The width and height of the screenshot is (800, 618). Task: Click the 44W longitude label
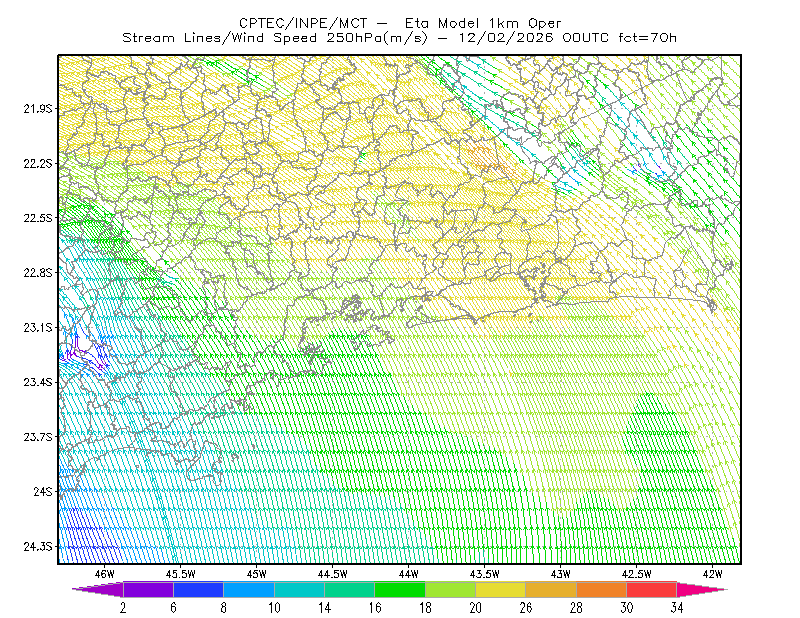pyautogui.click(x=409, y=574)
